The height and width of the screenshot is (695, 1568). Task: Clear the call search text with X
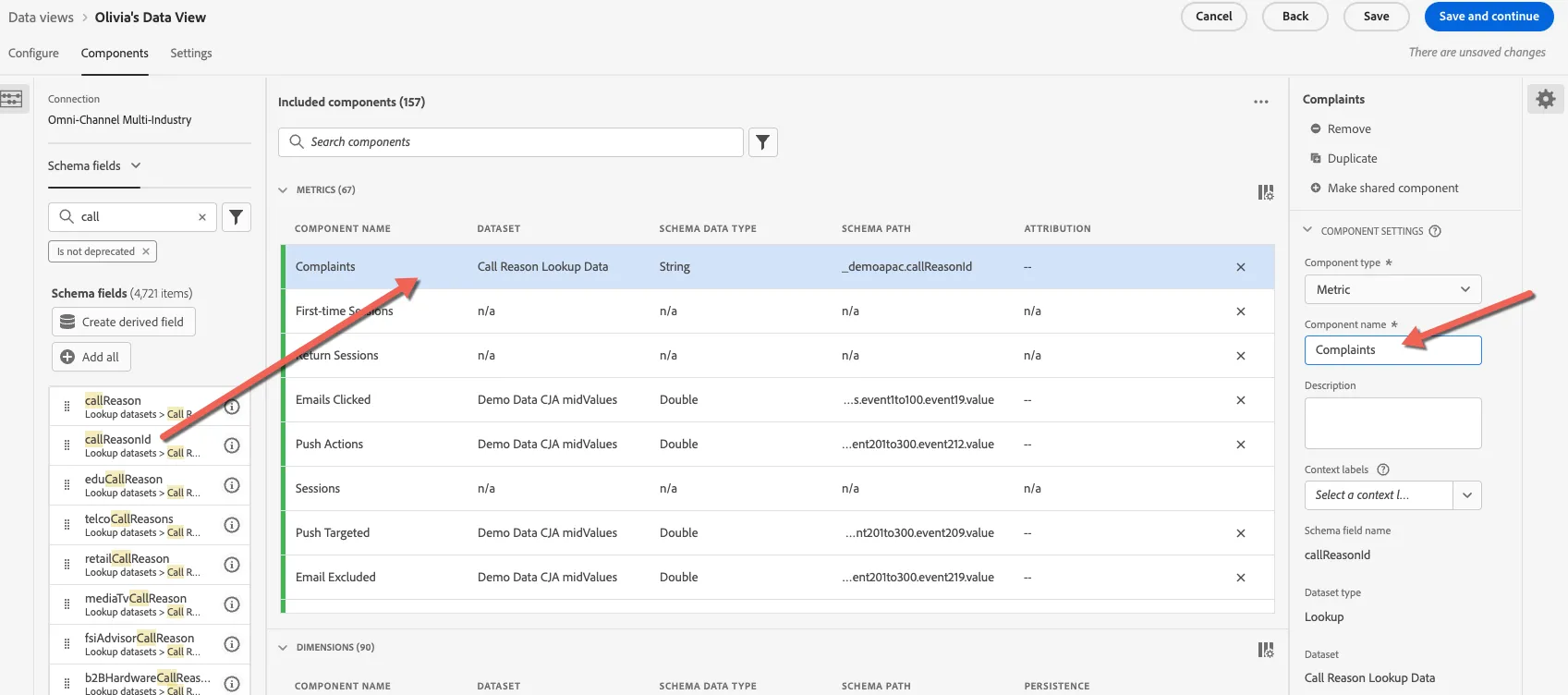(202, 217)
